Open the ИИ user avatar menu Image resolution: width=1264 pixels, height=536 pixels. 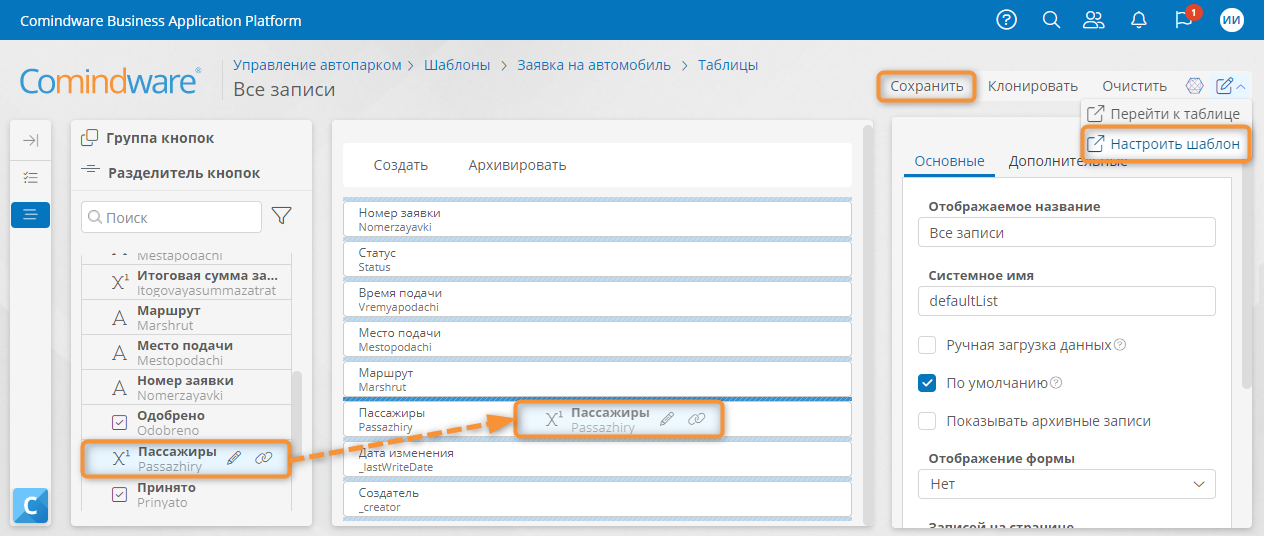[1232, 20]
